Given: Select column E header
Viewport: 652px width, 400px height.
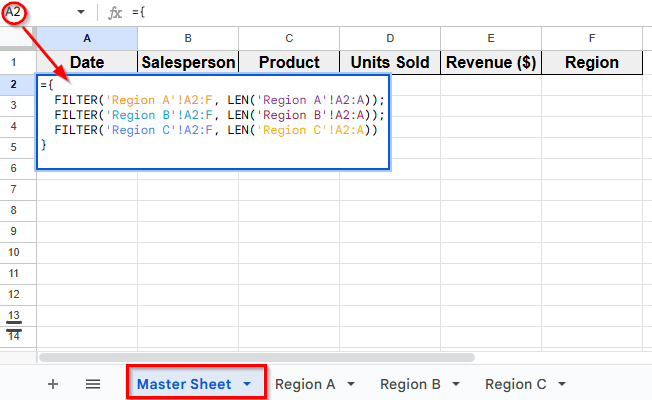Looking at the screenshot, I should point(491,39).
